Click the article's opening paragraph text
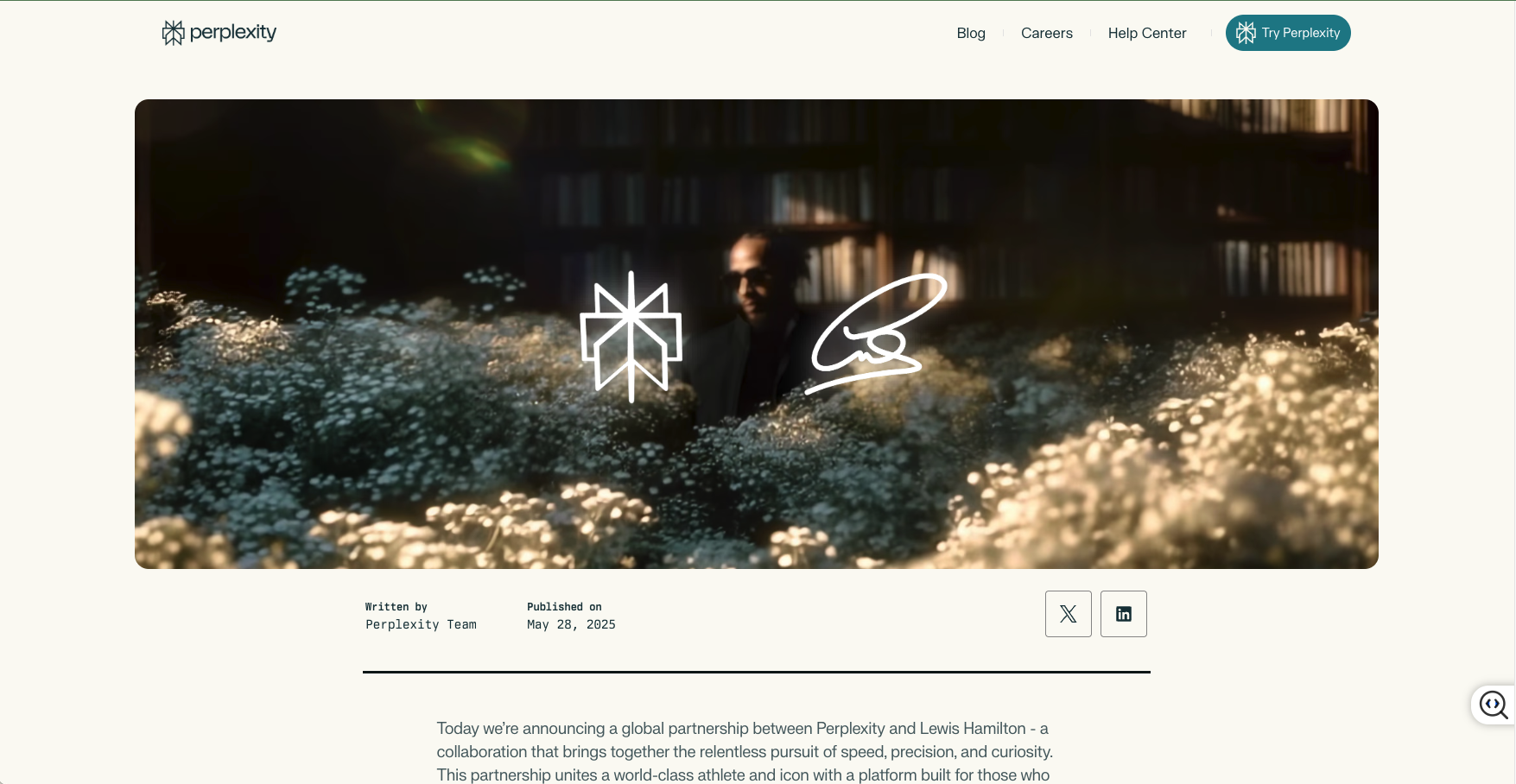1516x784 pixels. tap(745, 752)
